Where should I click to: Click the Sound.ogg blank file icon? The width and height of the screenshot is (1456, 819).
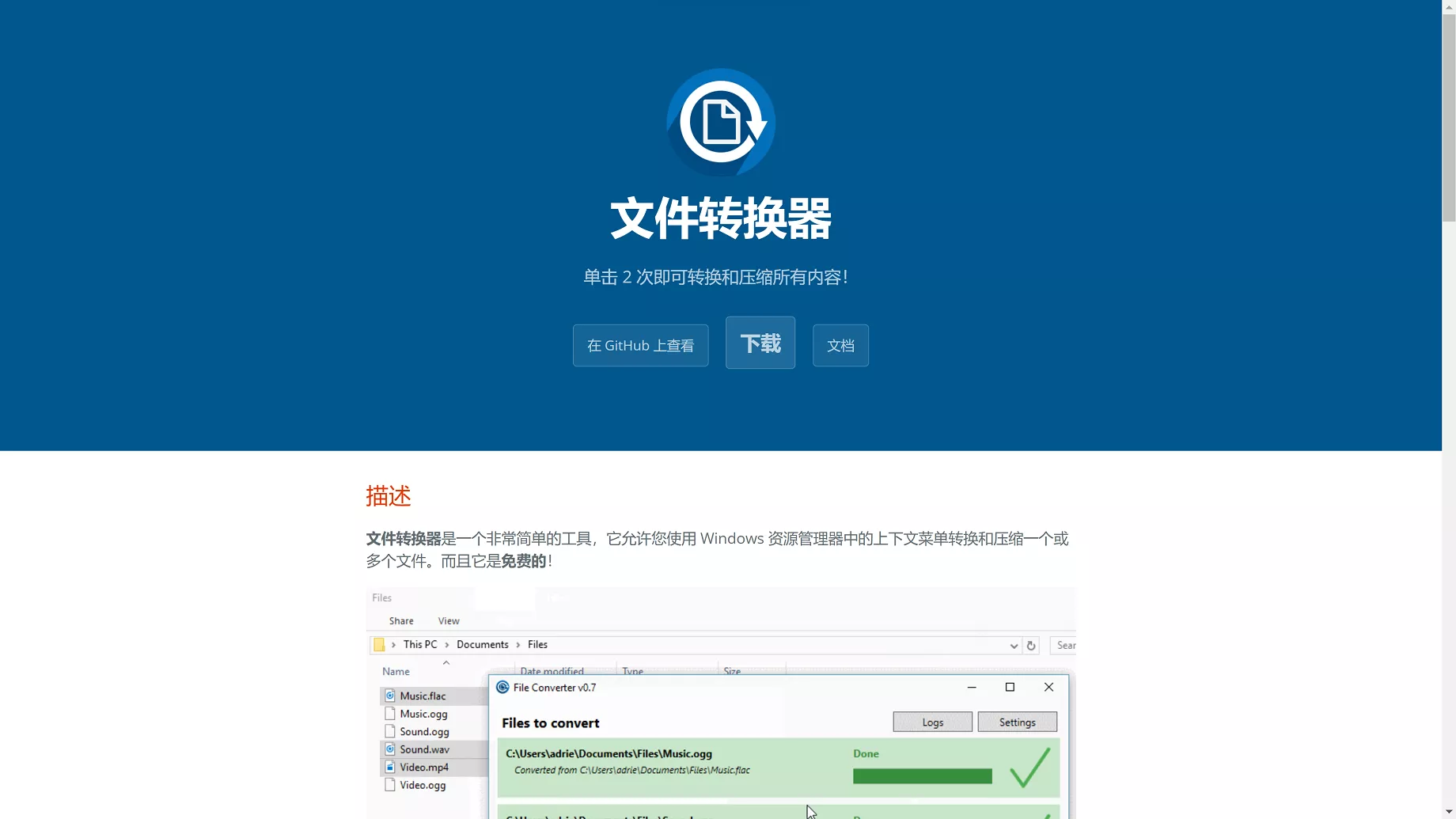tap(389, 731)
